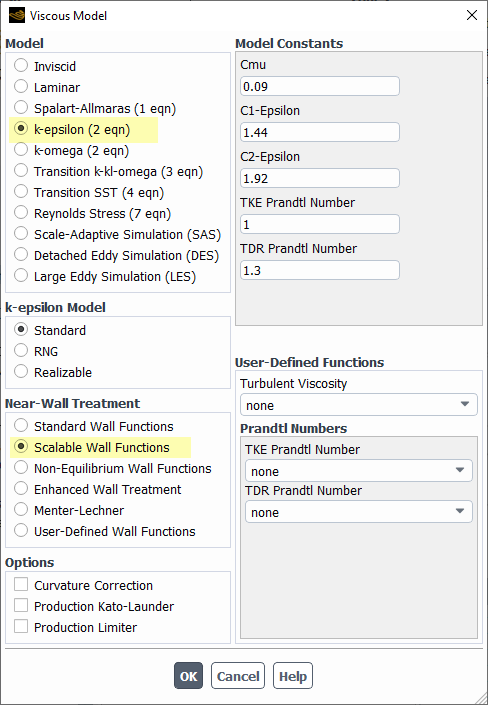Viewport: 488px width, 705px height.
Task: Choose Enhanced Wall Treatment
Action: (21, 489)
